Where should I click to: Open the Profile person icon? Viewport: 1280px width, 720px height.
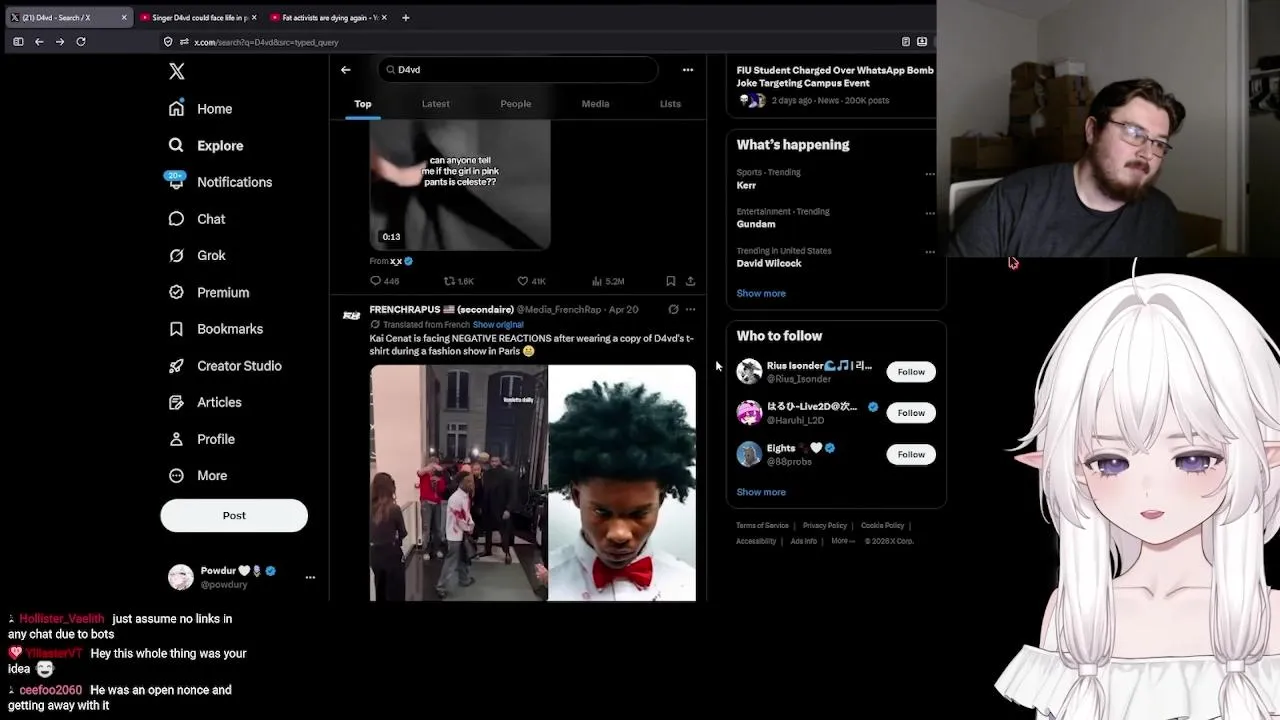coord(176,439)
